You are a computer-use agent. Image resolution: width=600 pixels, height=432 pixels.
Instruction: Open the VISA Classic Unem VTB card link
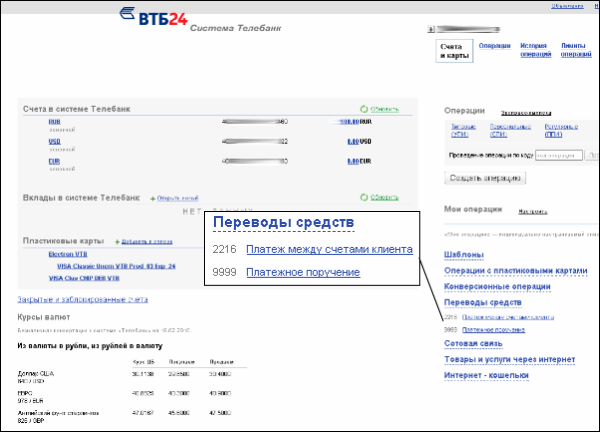point(116,266)
